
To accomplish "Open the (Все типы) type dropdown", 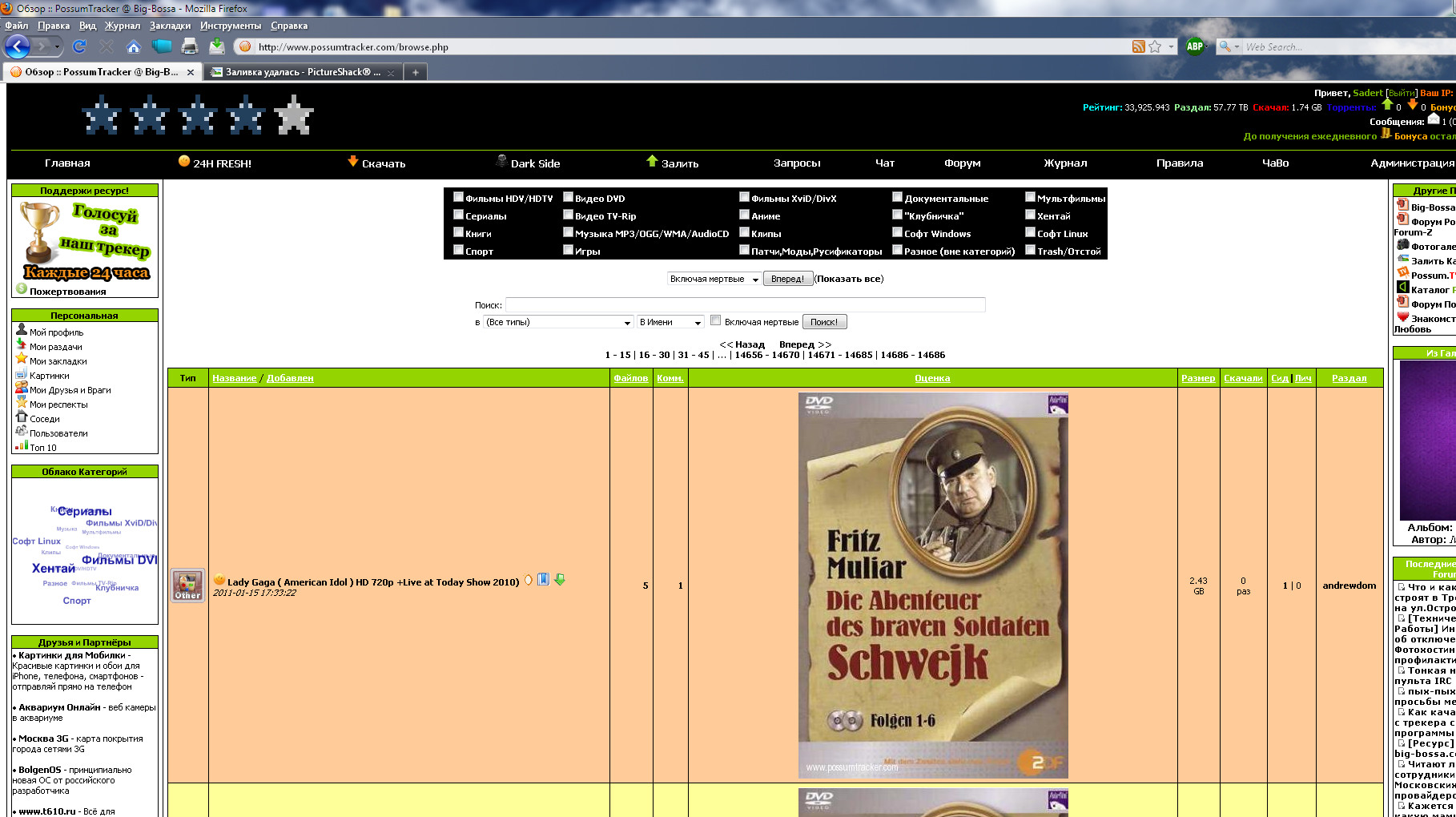I will pos(559,322).
